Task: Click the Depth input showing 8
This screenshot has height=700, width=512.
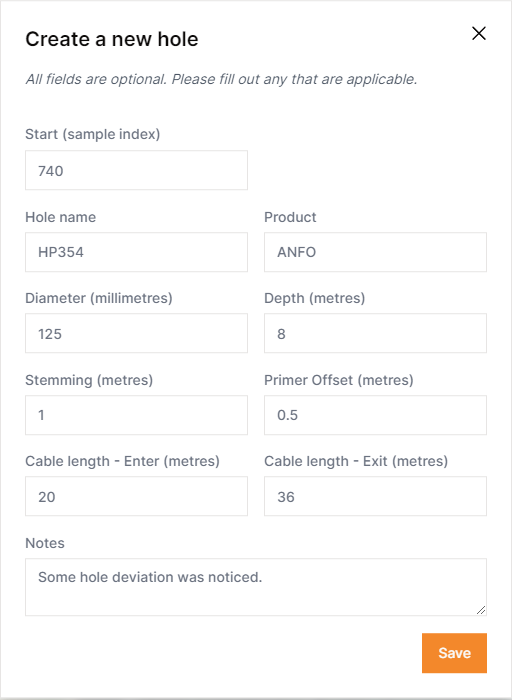Action: pyautogui.click(x=375, y=333)
